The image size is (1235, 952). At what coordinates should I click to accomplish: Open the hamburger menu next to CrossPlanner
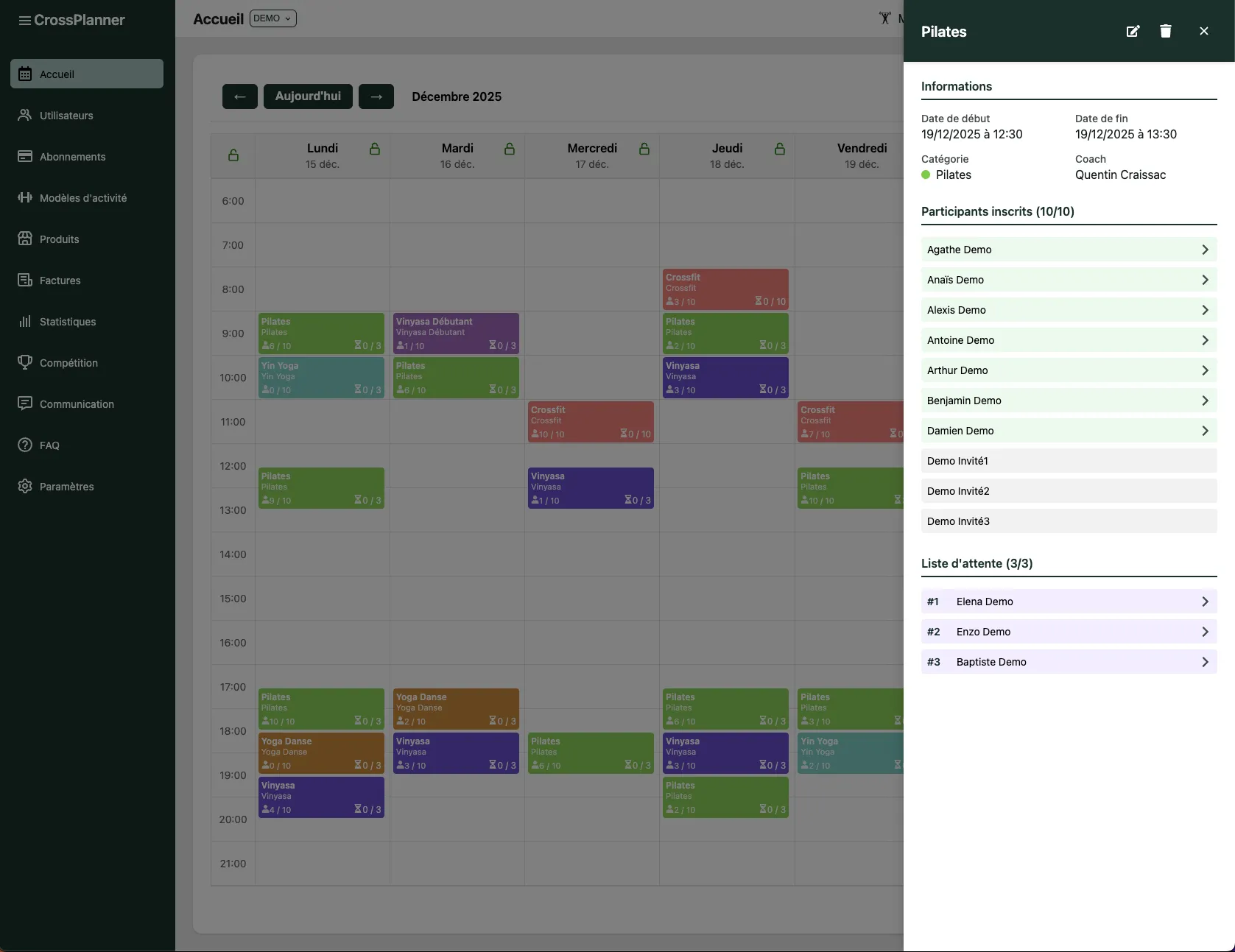[x=24, y=21]
